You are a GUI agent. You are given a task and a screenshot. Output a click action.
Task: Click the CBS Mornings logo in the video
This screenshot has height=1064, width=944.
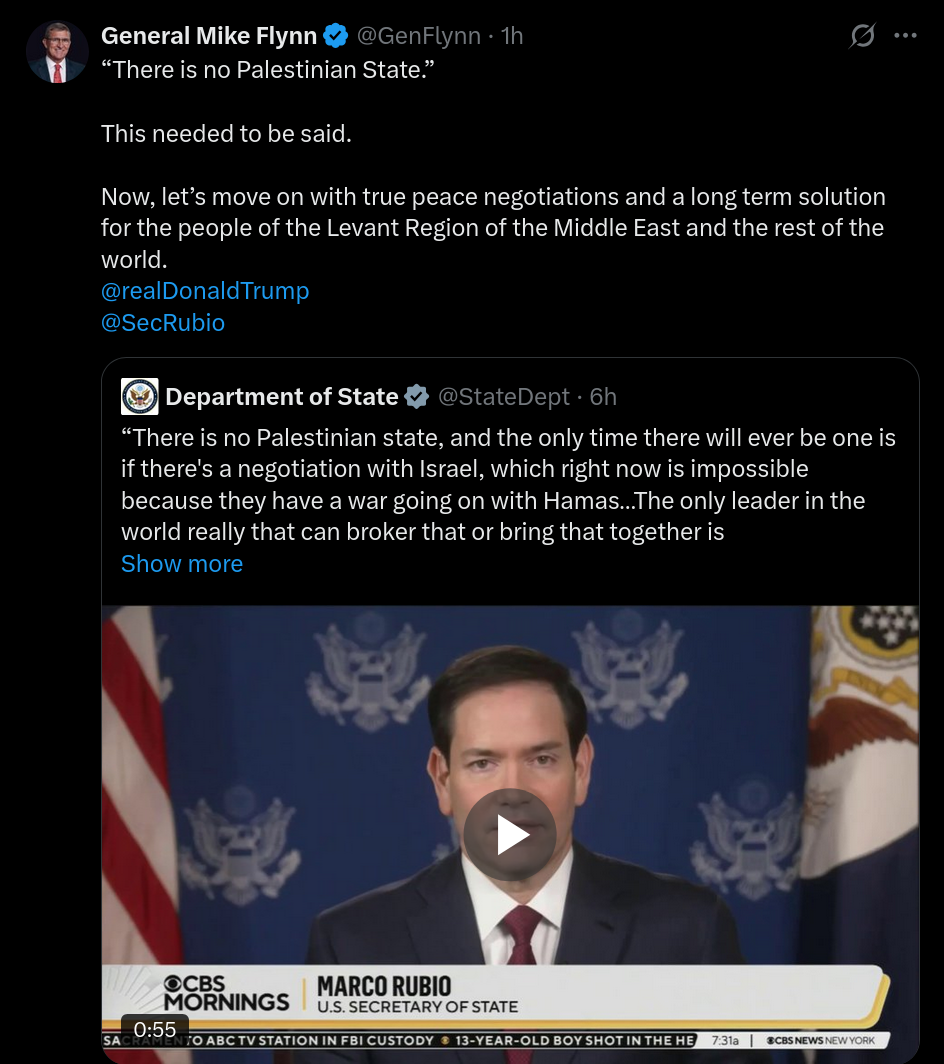[226, 993]
